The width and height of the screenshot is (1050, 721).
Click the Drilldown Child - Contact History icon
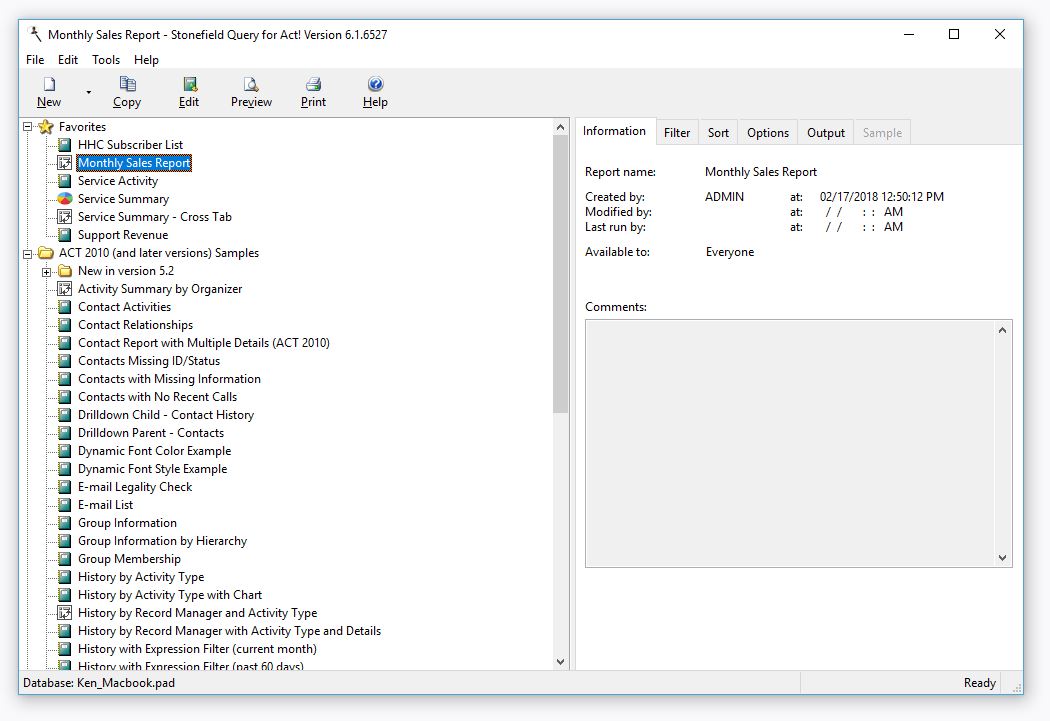coord(64,415)
